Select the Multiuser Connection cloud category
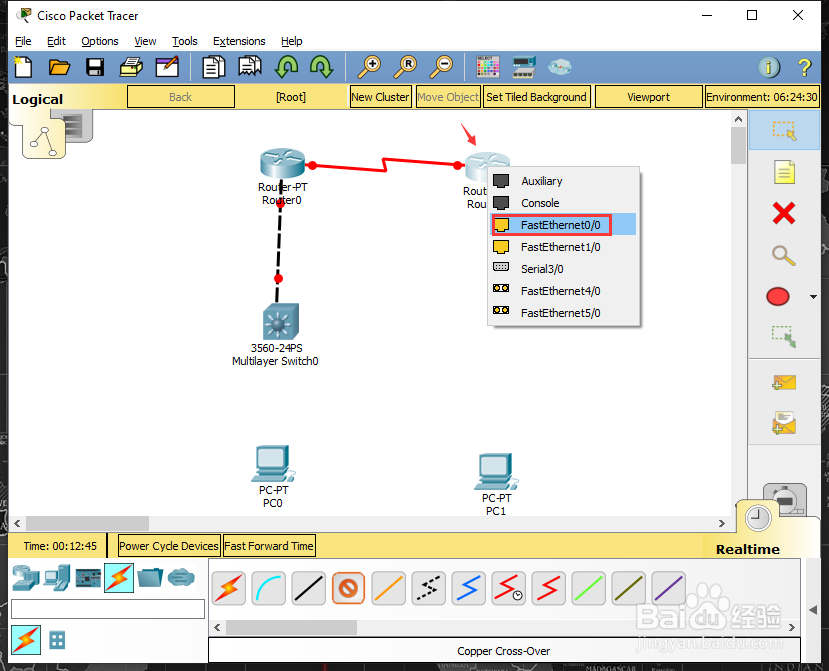Viewport: 829px width, 671px height. [x=181, y=577]
